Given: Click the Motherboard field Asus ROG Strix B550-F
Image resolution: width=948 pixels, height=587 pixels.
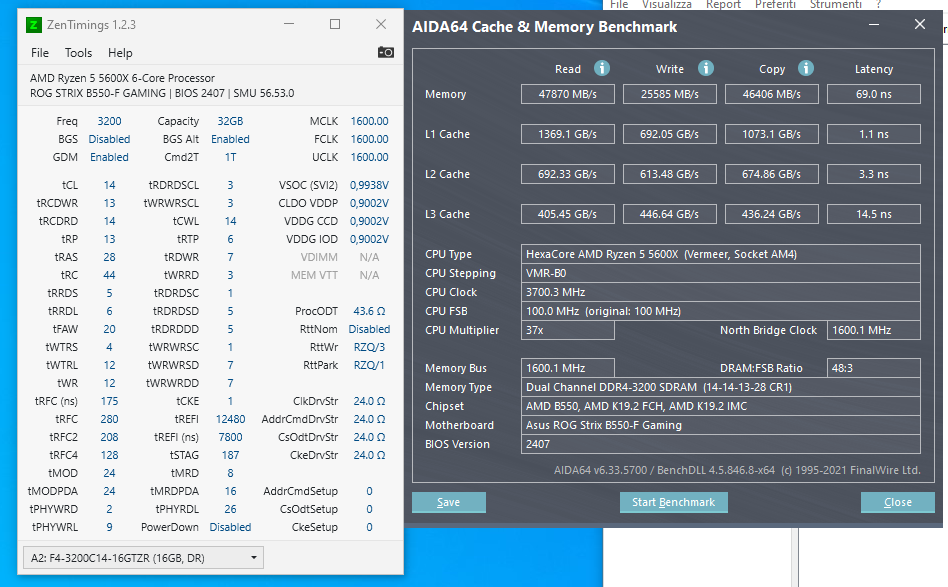Looking at the screenshot, I should (x=721, y=425).
